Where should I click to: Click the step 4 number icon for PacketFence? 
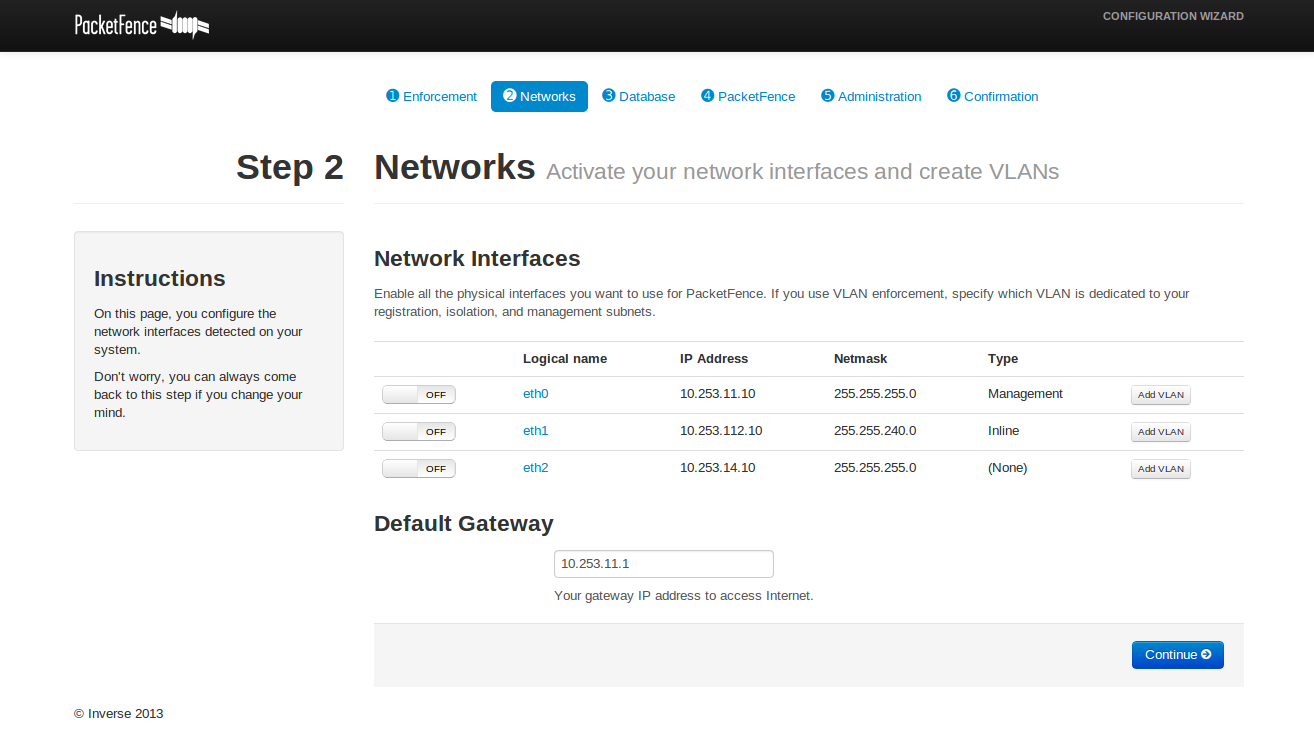707,96
